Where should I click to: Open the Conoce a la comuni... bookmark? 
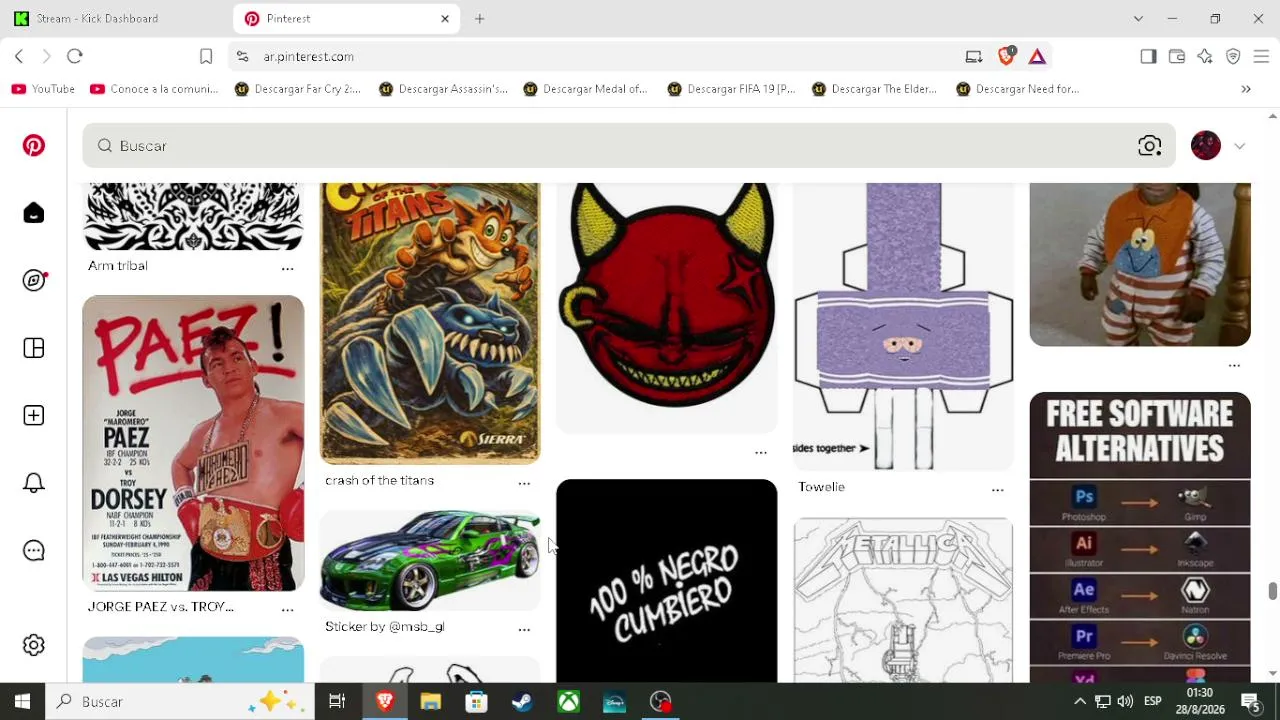tap(154, 89)
